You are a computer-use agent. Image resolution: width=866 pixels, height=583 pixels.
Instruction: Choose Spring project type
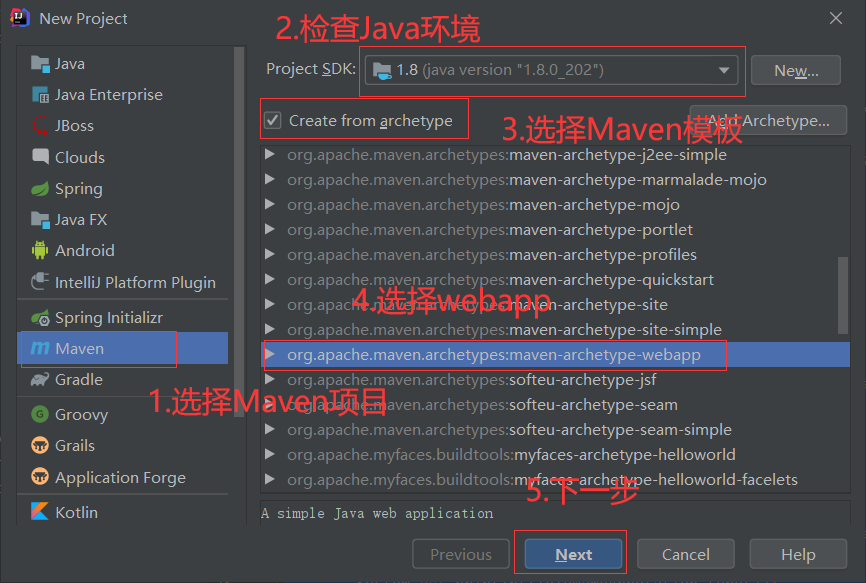click(125, 189)
